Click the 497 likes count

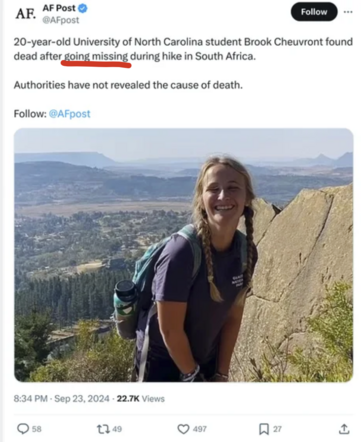(200, 429)
